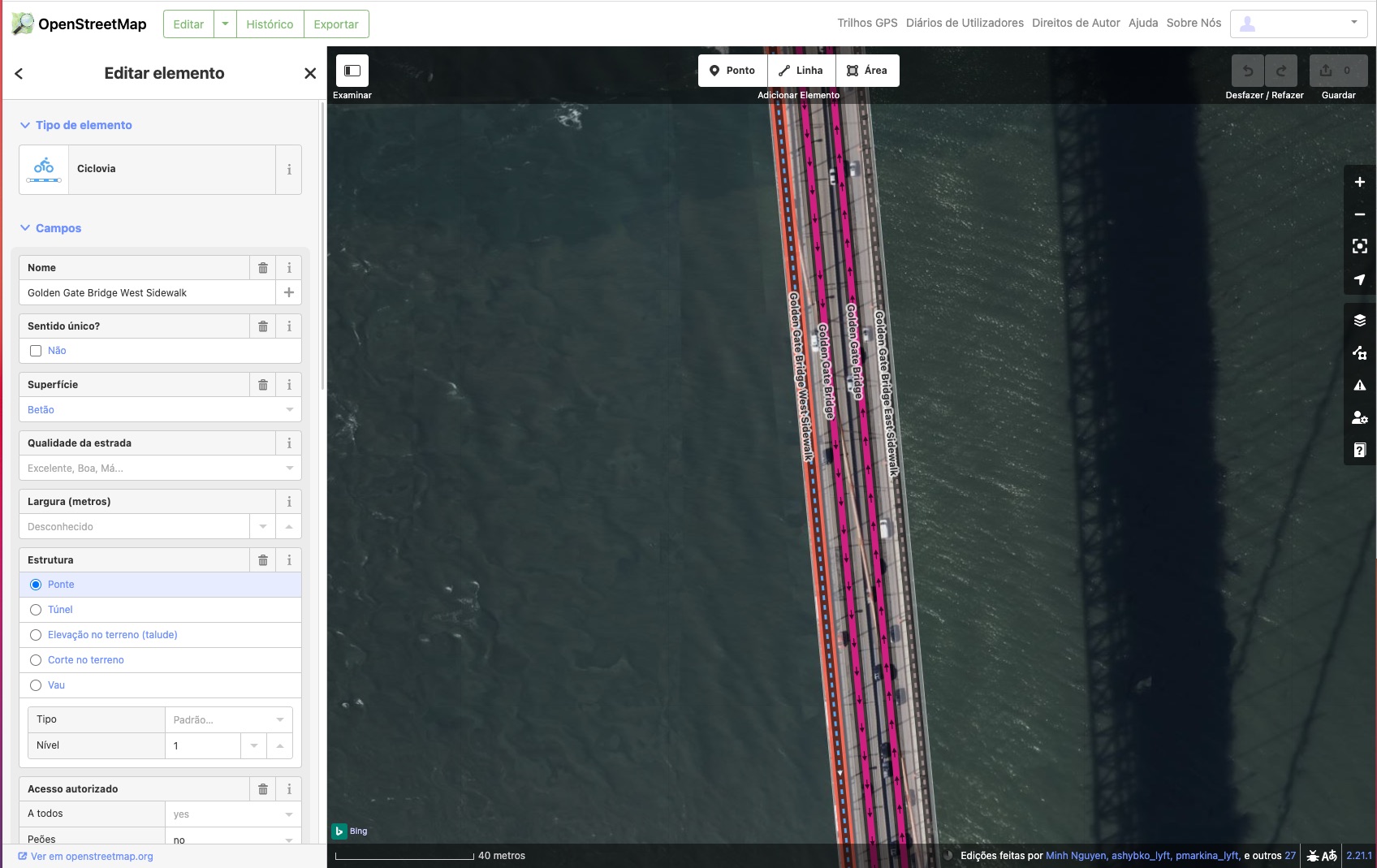
Task: Collapse the Campos section
Action: tap(50, 228)
